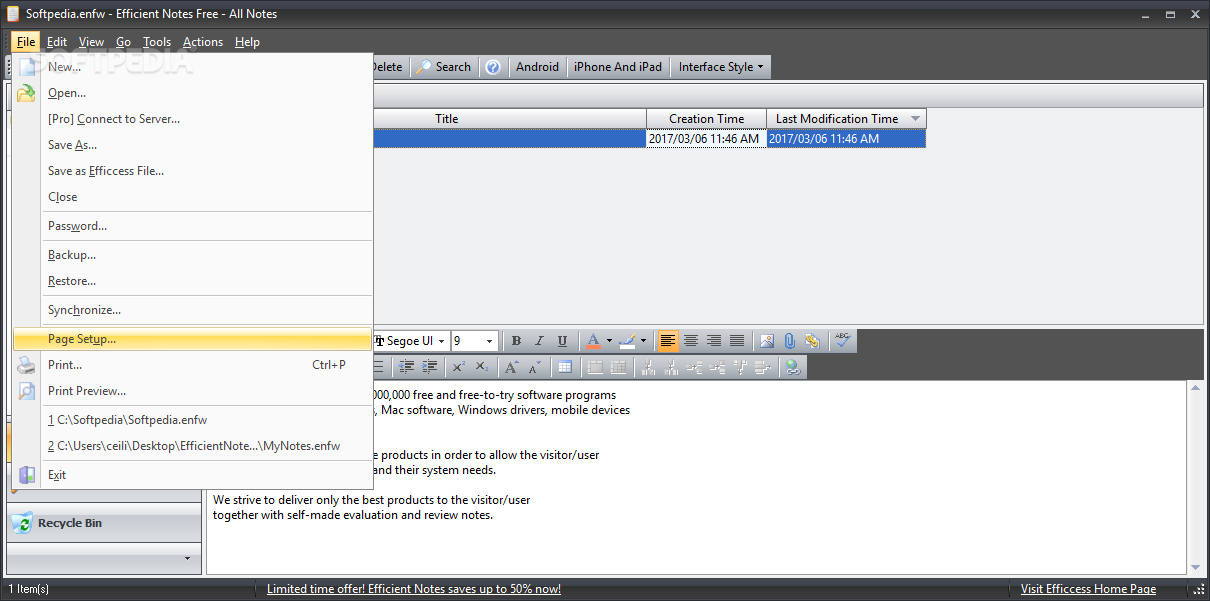Viewport: 1210px width, 601px height.
Task: Click the grow font size icon
Action: point(512,367)
